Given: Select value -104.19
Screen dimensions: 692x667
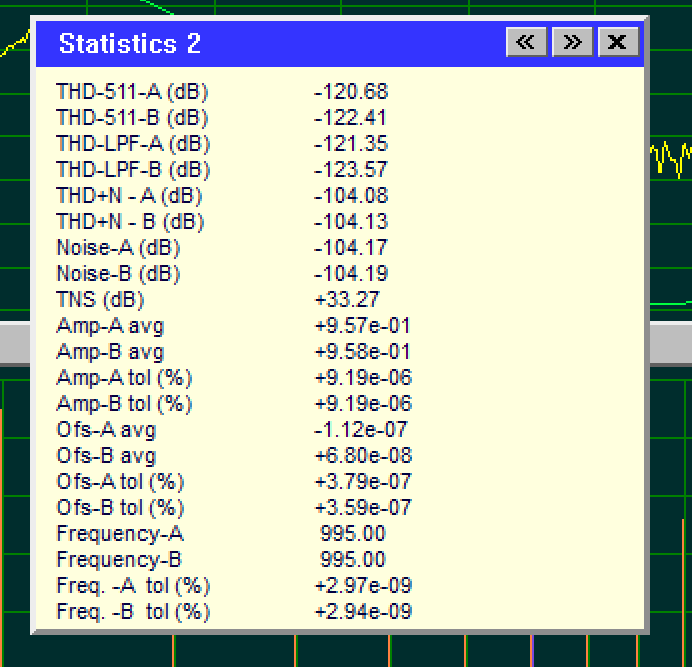Looking at the screenshot, I should coord(351,274).
